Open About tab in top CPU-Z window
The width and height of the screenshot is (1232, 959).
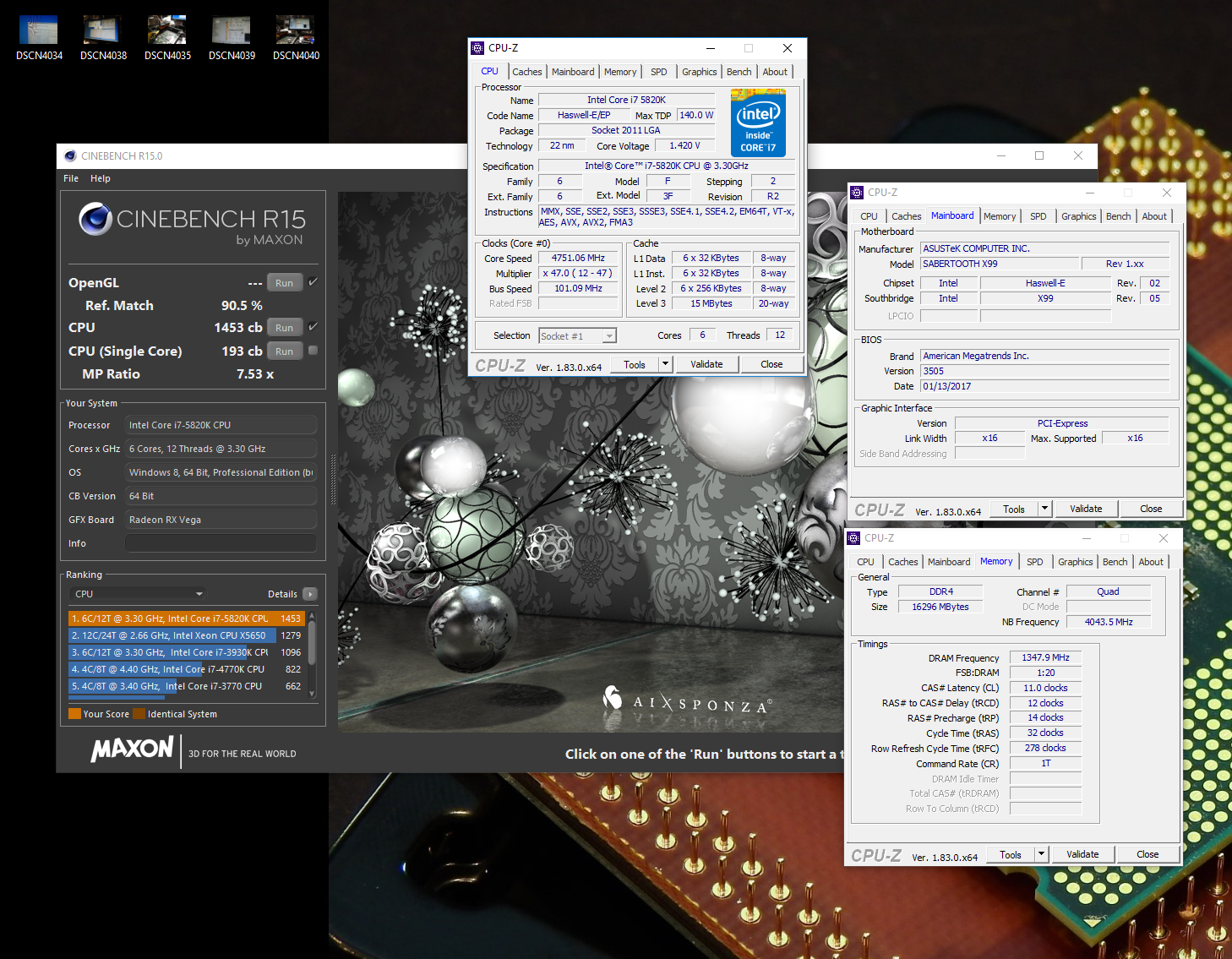[x=775, y=72]
